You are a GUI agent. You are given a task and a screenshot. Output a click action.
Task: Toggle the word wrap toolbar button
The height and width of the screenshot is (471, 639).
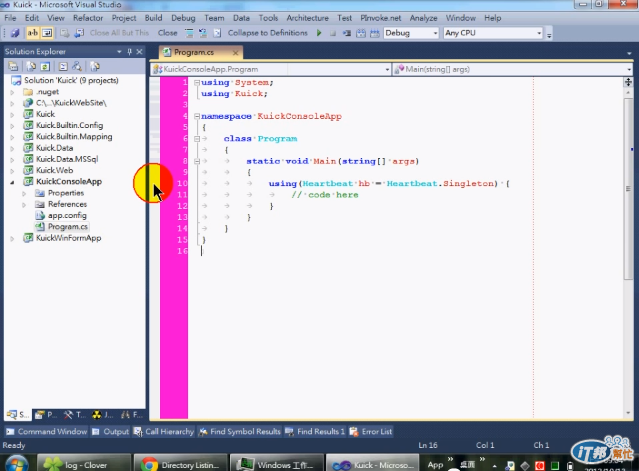click(x=47, y=33)
